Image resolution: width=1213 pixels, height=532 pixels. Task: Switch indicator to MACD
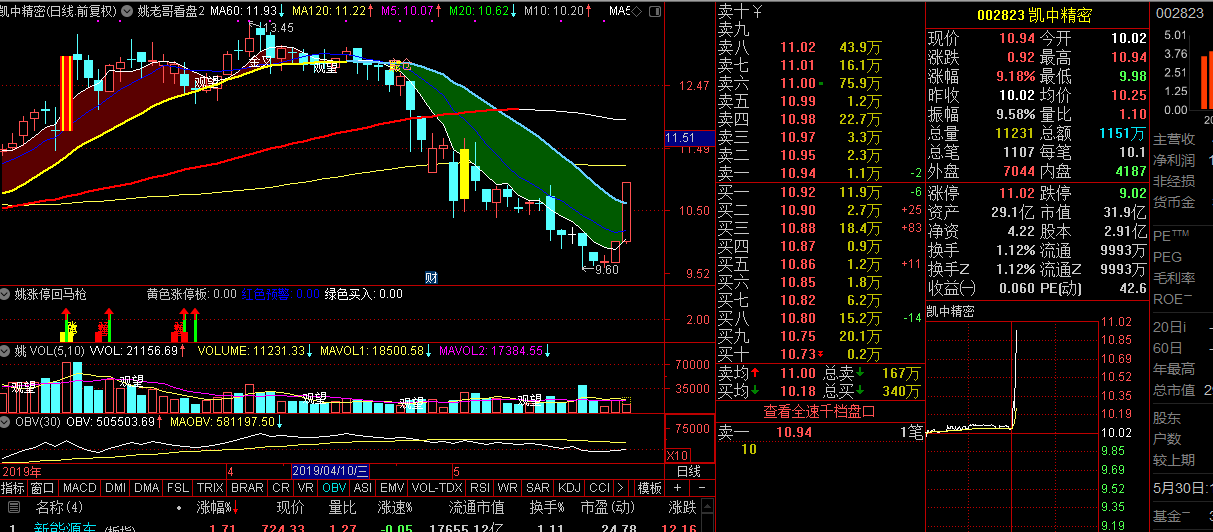(80, 488)
